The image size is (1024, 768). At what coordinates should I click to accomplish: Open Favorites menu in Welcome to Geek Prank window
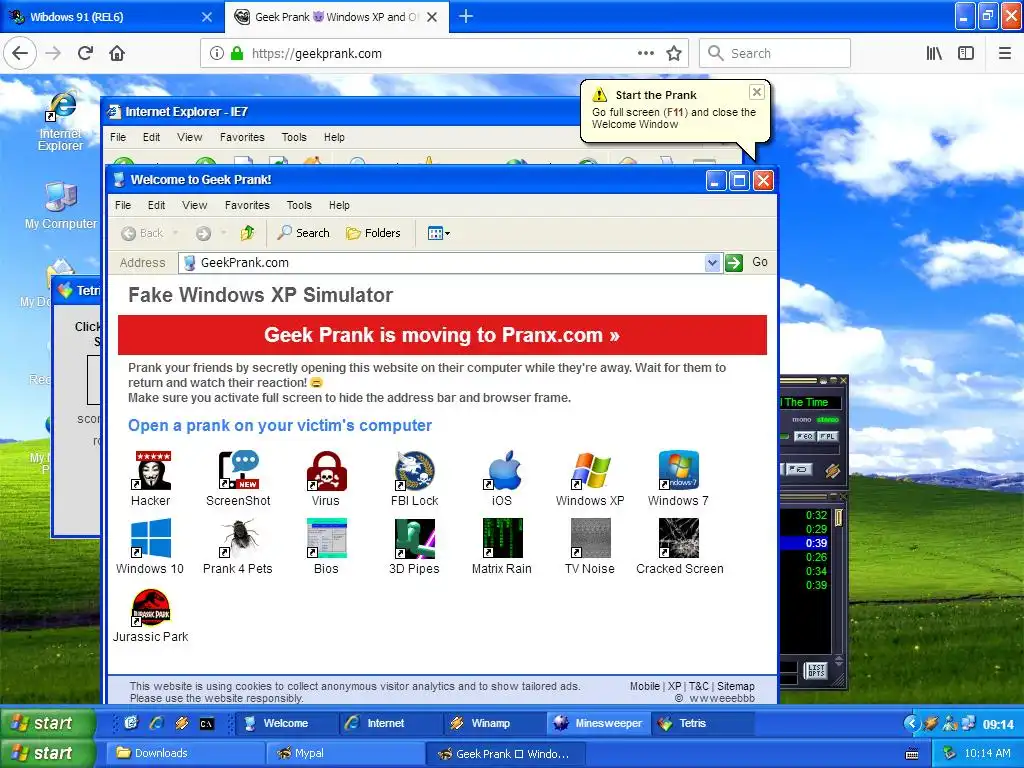pyautogui.click(x=247, y=205)
